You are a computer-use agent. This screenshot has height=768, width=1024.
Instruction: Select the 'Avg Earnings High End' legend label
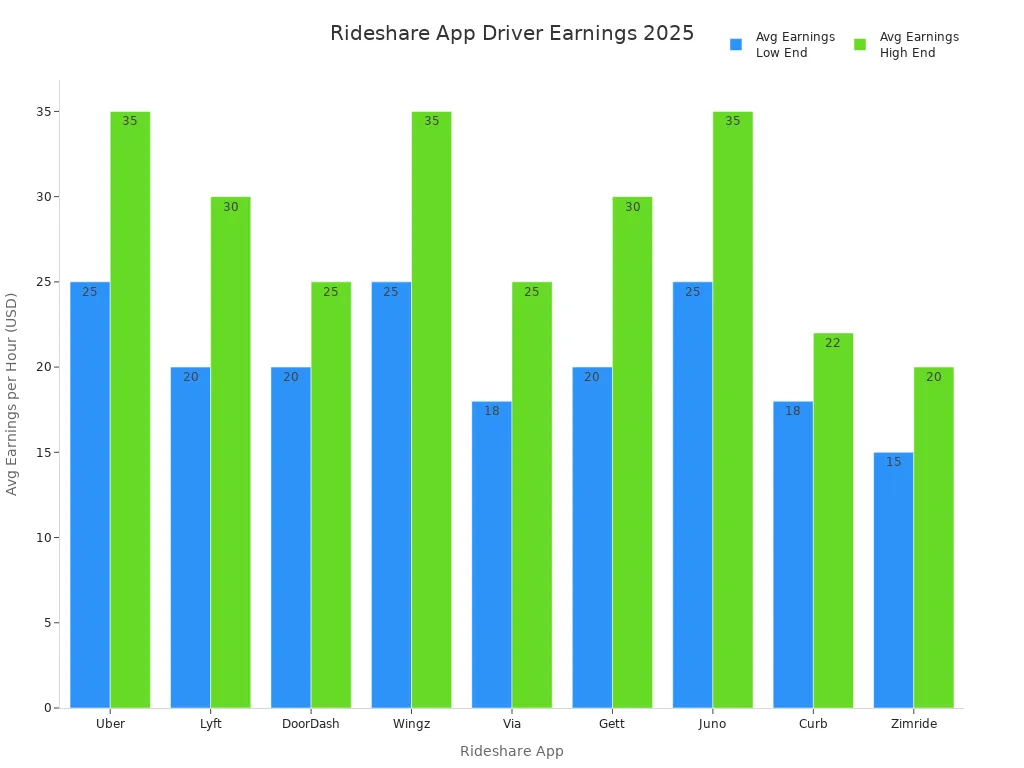pyautogui.click(x=920, y=44)
